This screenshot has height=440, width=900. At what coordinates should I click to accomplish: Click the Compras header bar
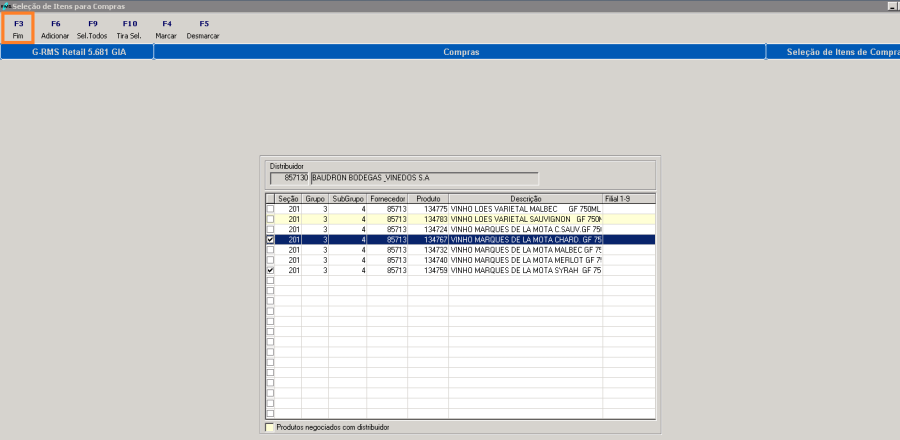pyautogui.click(x=460, y=52)
